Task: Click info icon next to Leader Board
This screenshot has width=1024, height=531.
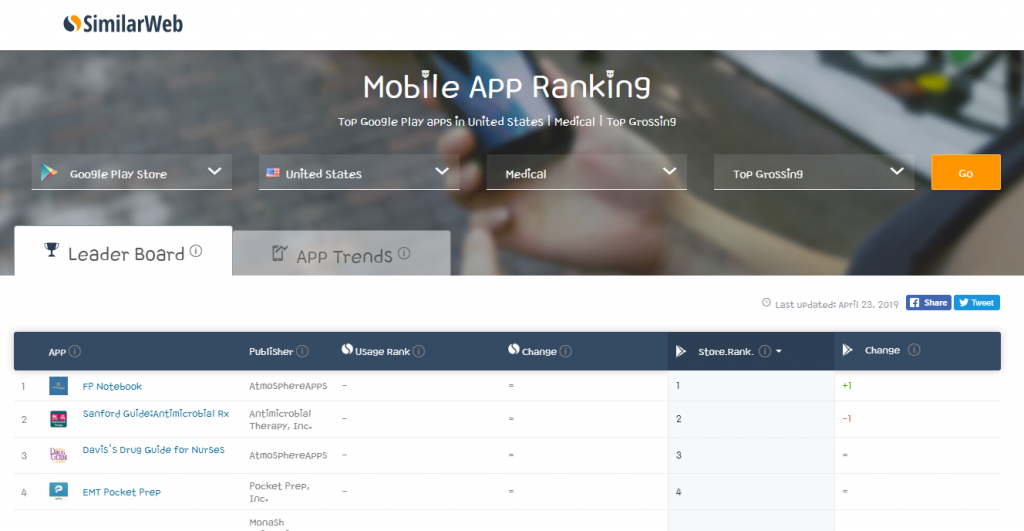Action: [x=196, y=252]
